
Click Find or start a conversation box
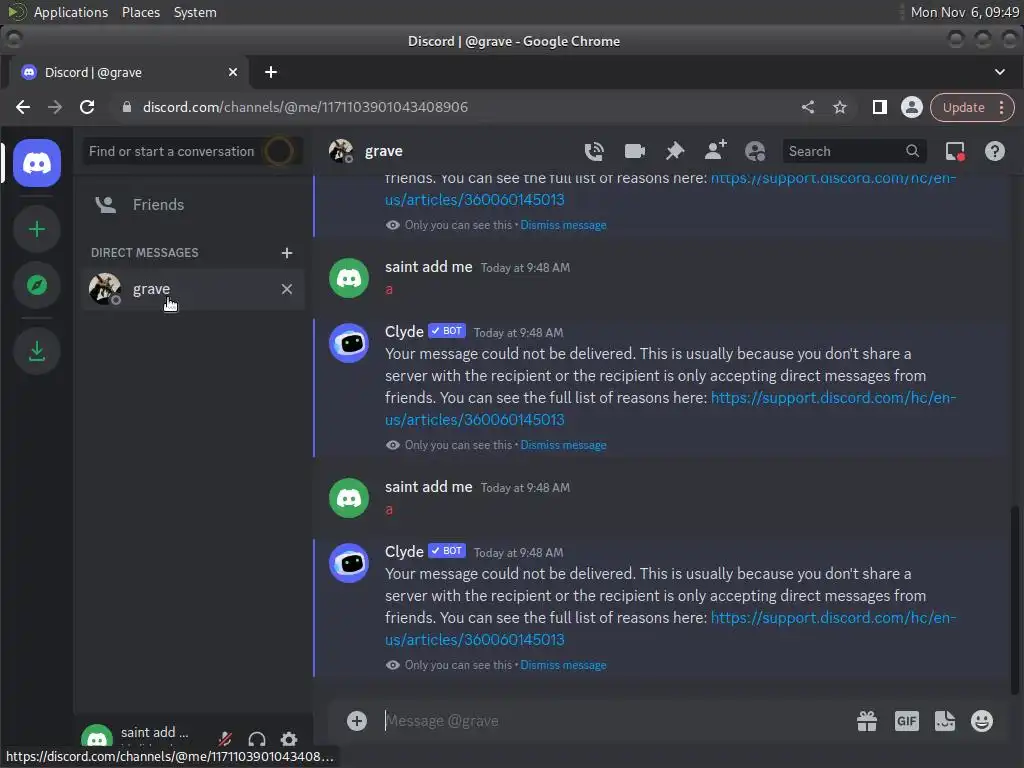[x=193, y=152]
